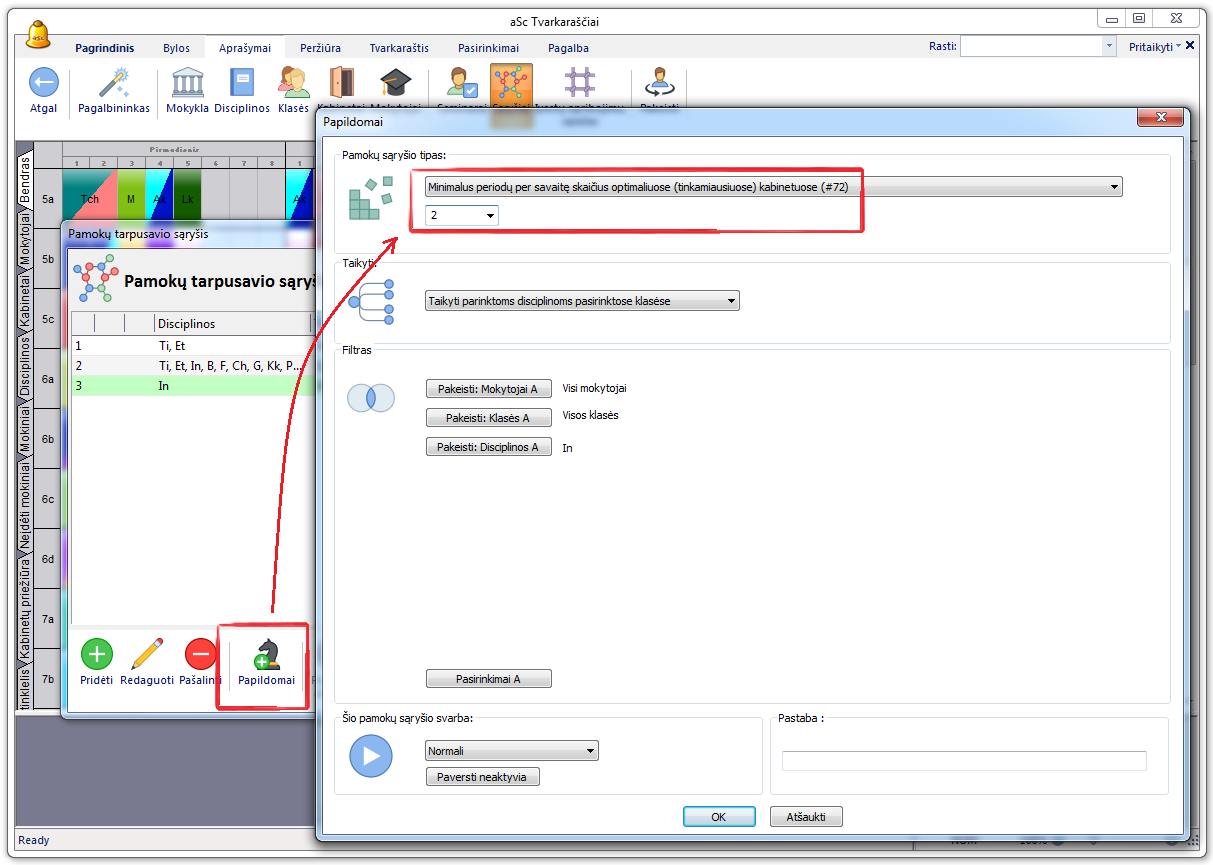Click the aSc bell application logo

pos(39,34)
